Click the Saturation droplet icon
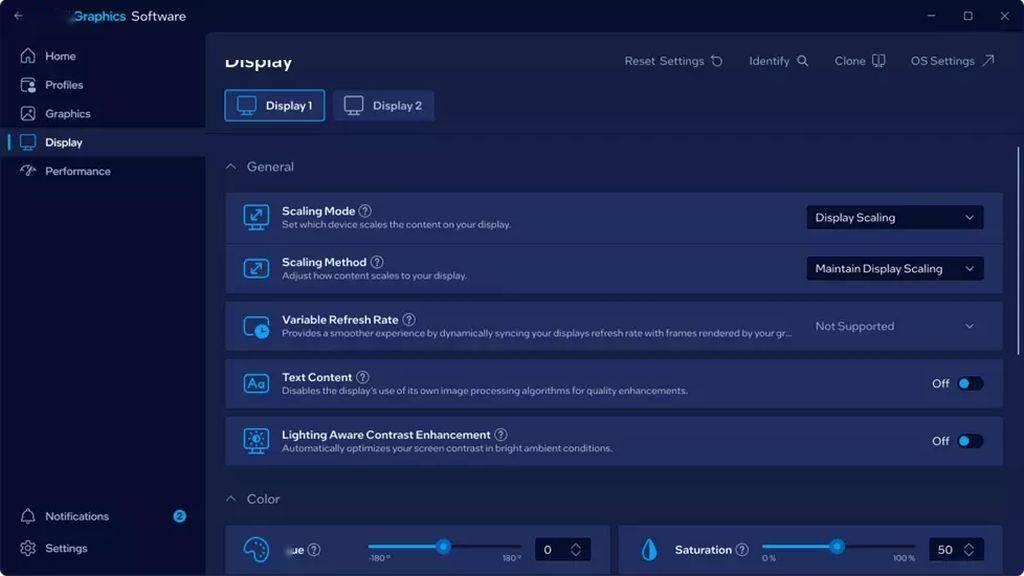The width and height of the screenshot is (1024, 576). point(649,550)
